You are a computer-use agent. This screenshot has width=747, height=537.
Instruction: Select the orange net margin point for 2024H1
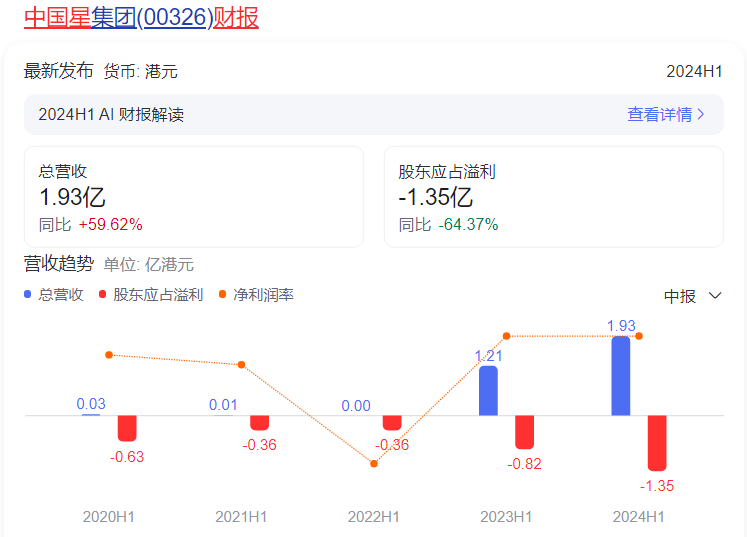pos(639,336)
